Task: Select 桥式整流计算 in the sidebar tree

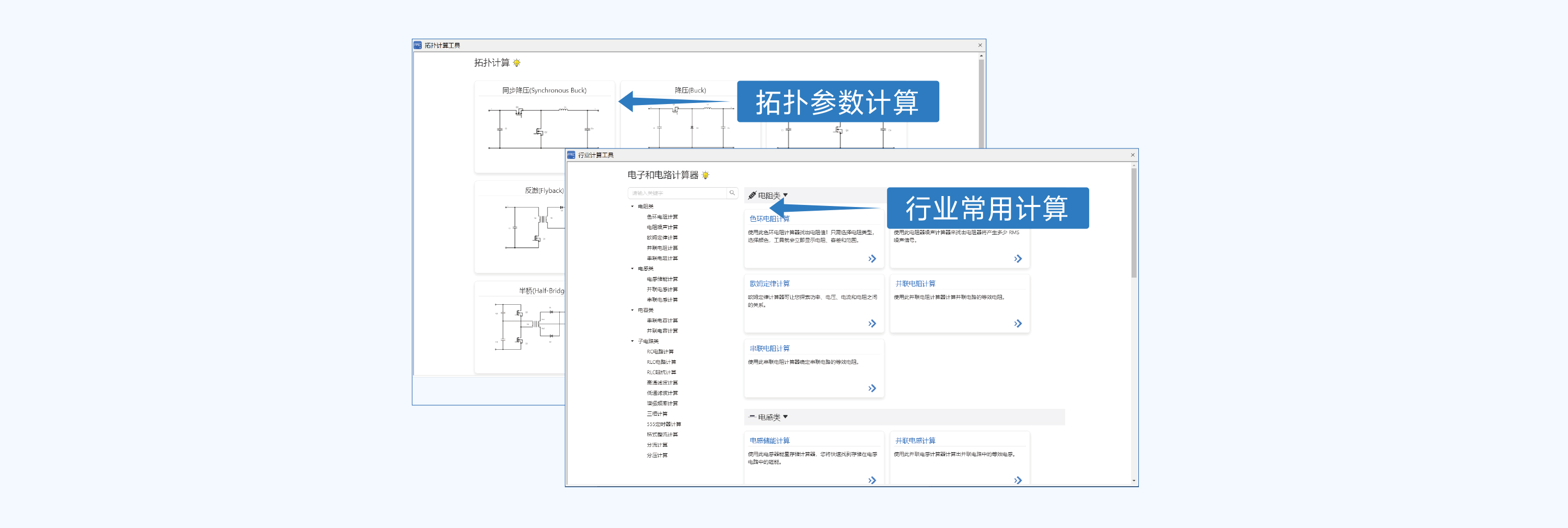Action: click(662, 435)
